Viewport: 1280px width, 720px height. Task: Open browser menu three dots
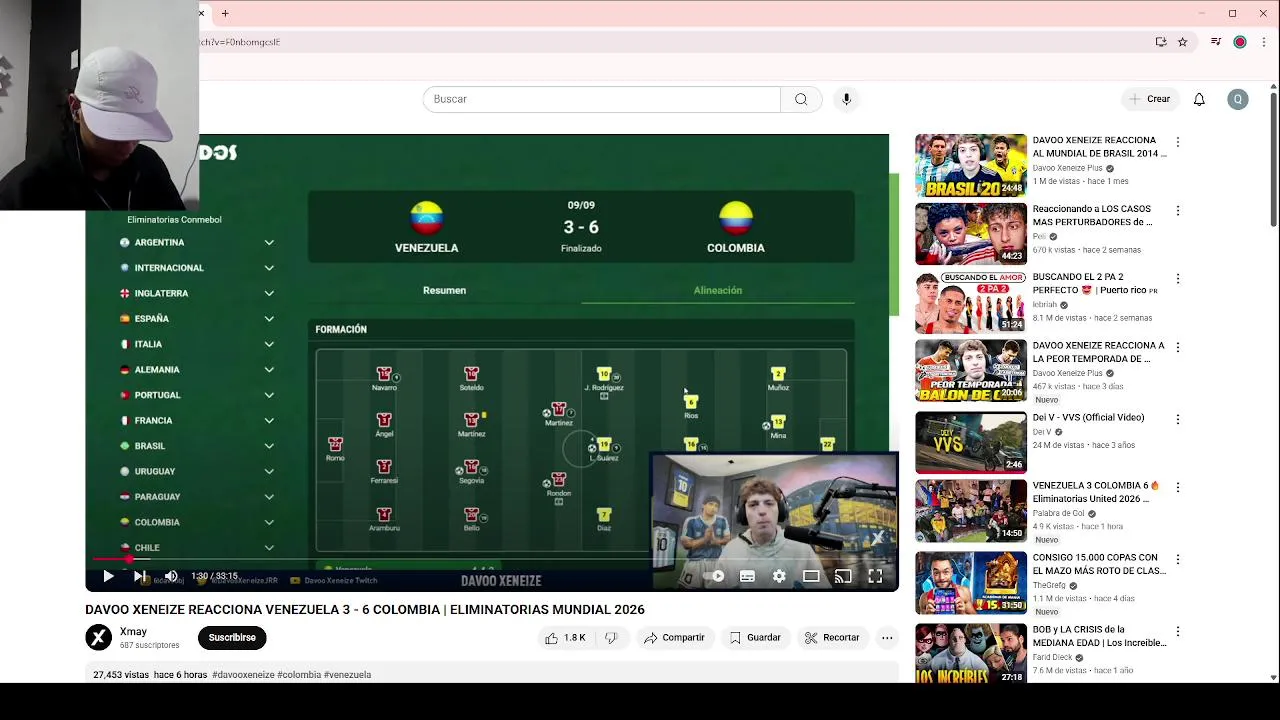coord(1265,42)
